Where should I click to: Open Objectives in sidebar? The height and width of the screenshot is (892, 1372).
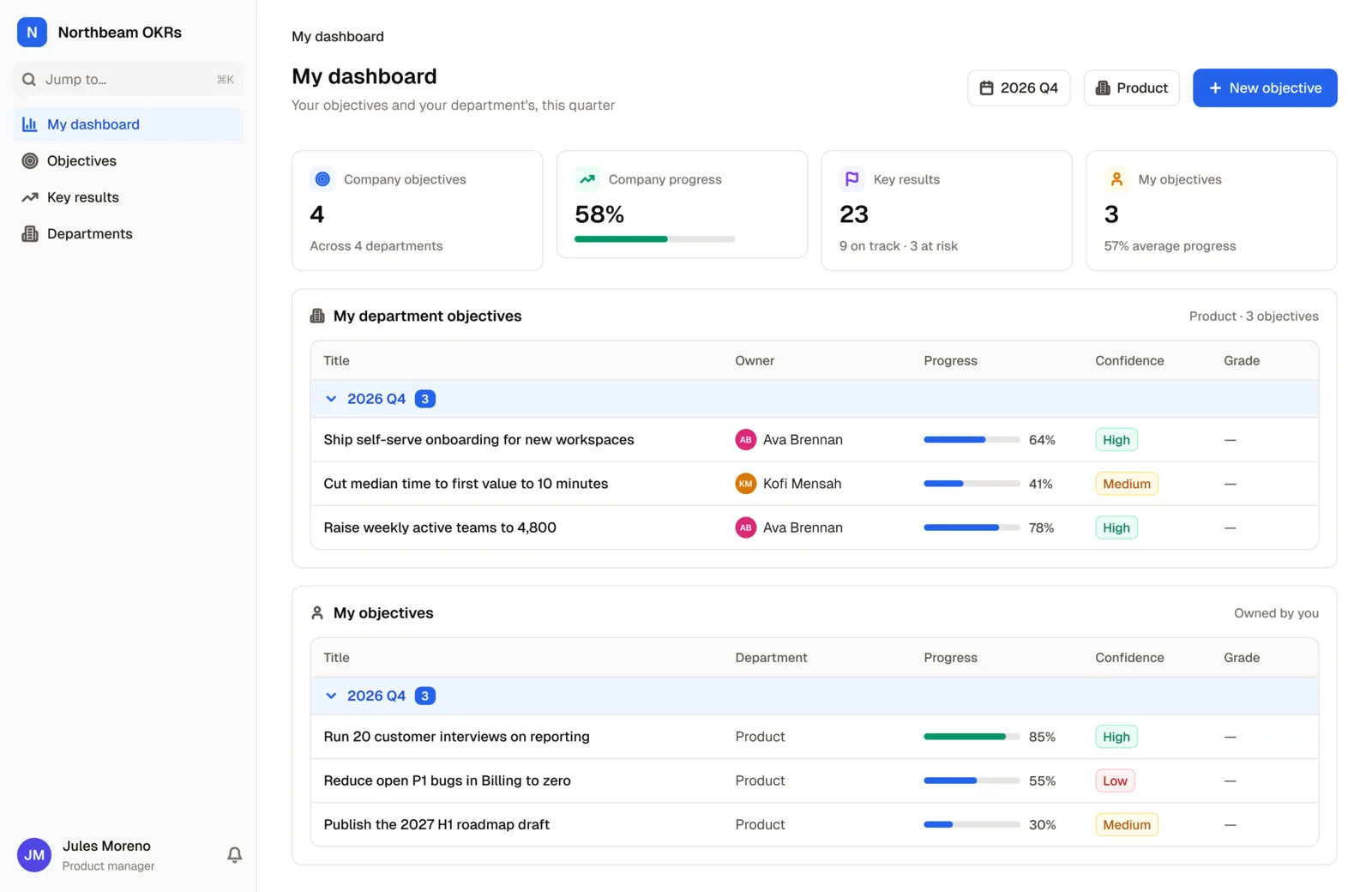(x=129, y=161)
